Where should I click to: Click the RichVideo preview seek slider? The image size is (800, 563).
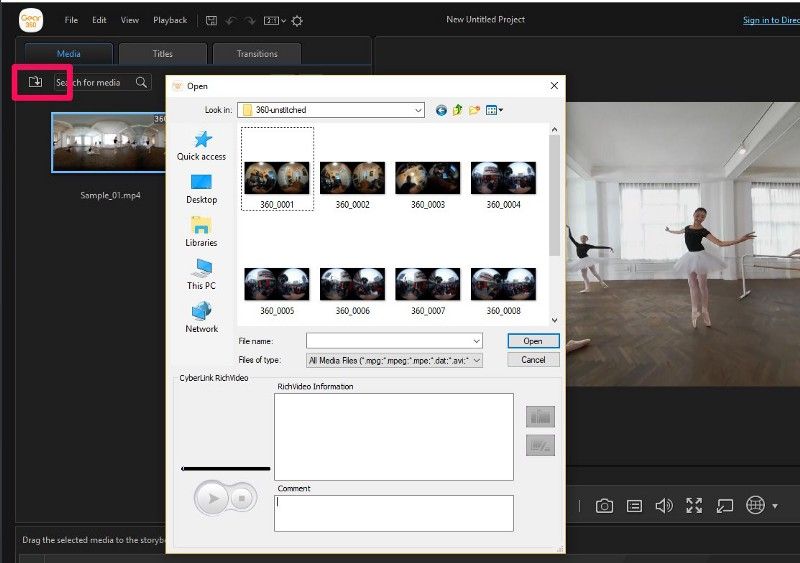pyautogui.click(x=226, y=468)
